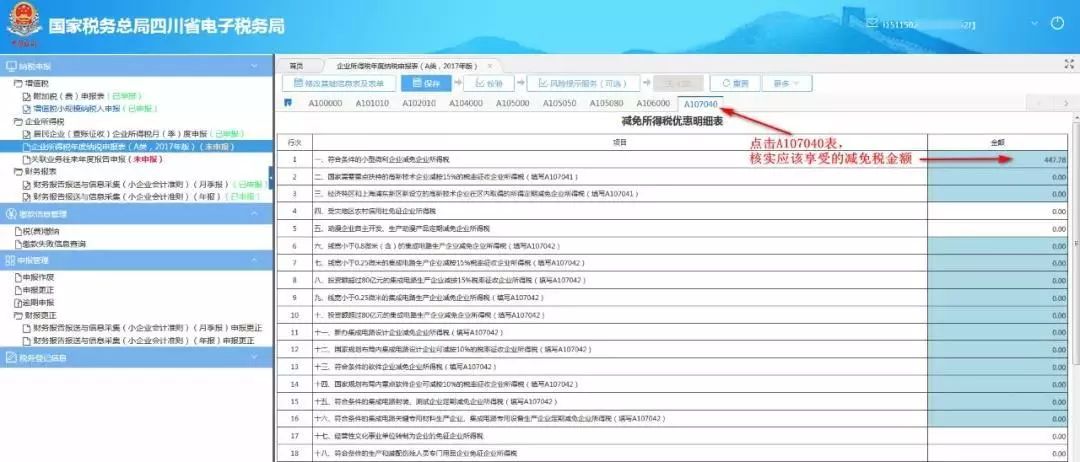1080x462 pixels.
Task: Click the blue bookmark icon before A100000
Action: pos(289,103)
